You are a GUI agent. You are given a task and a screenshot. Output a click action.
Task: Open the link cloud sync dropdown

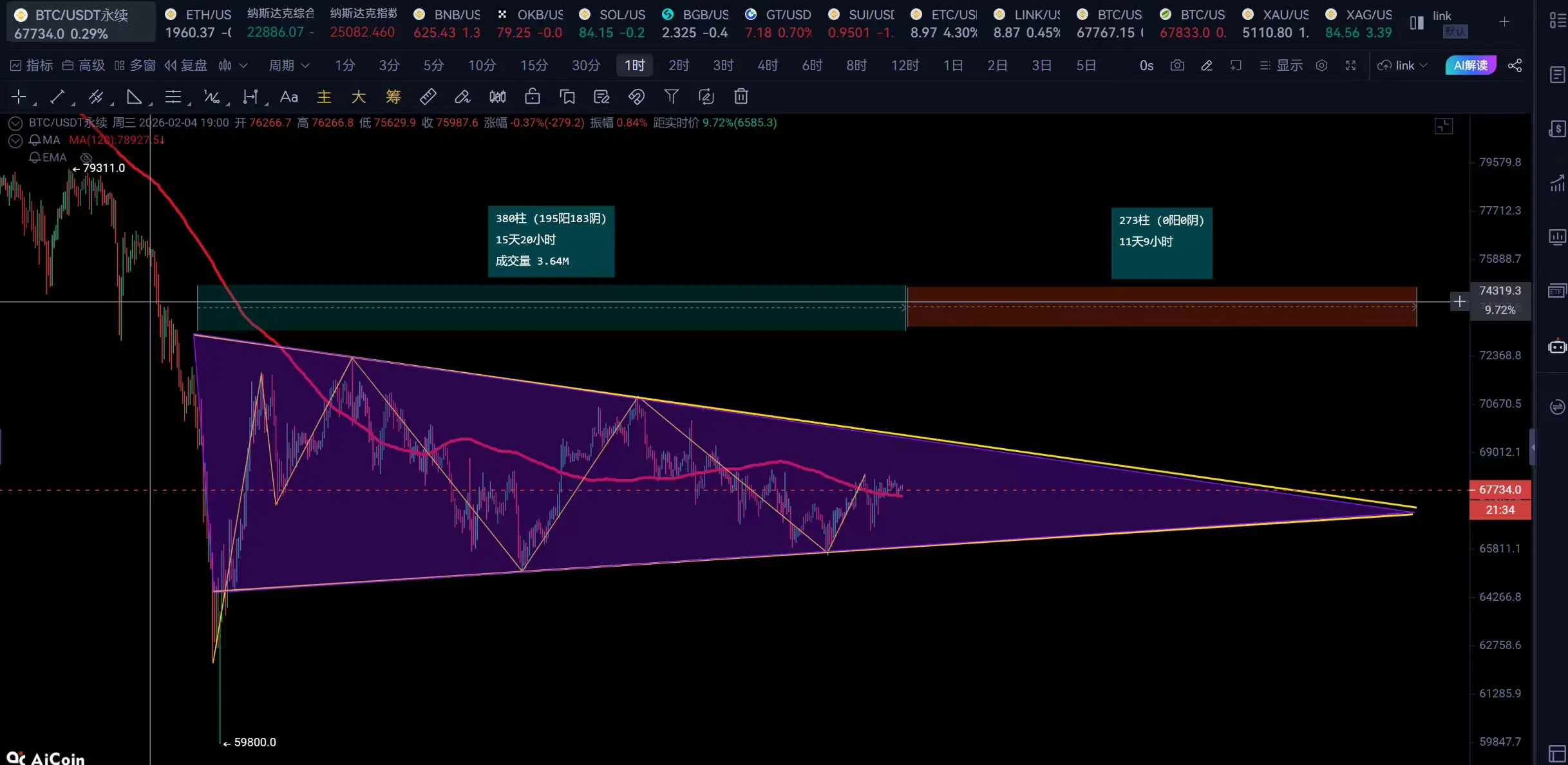tap(1403, 65)
